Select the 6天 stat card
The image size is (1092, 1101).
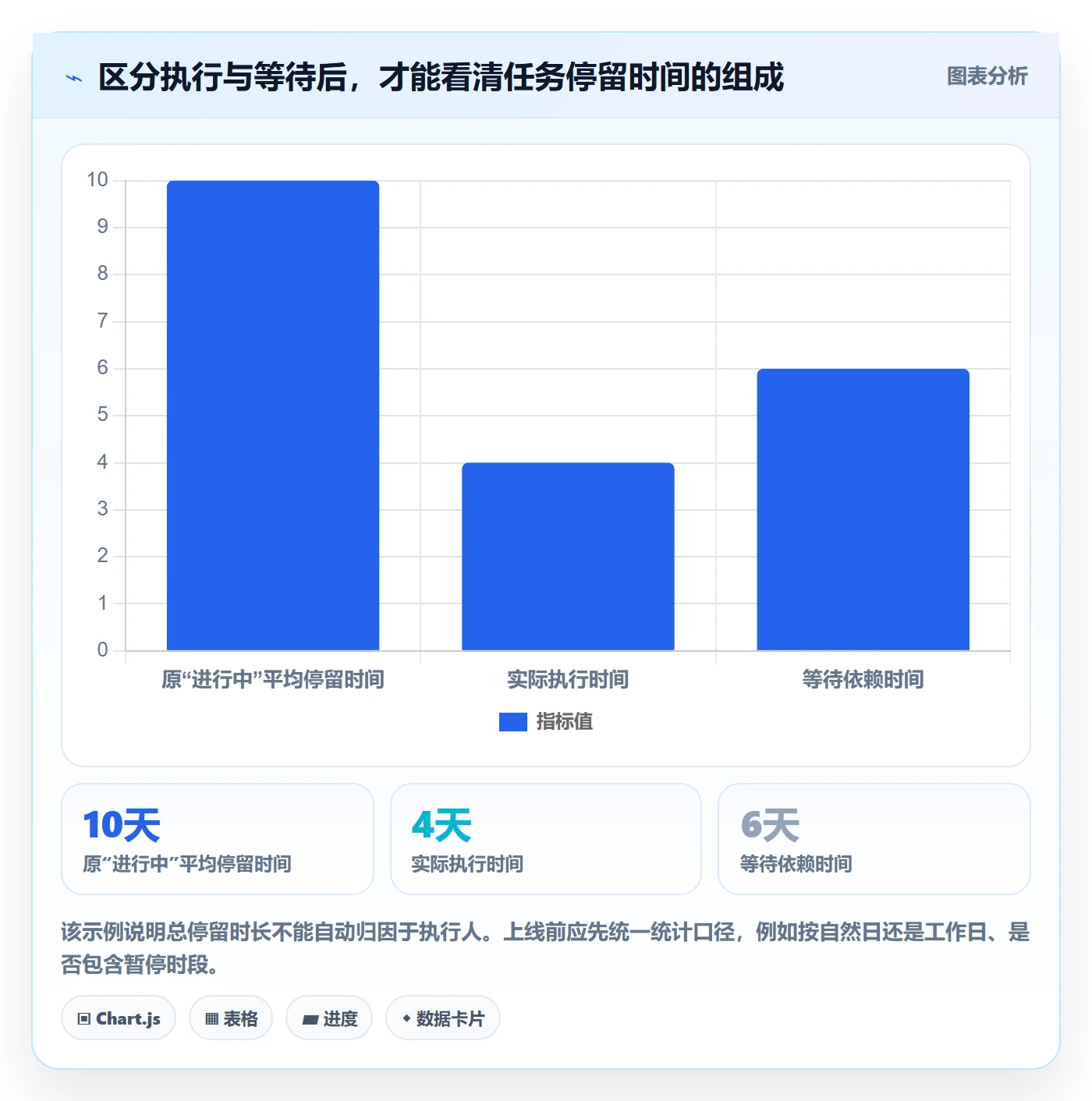tap(874, 839)
